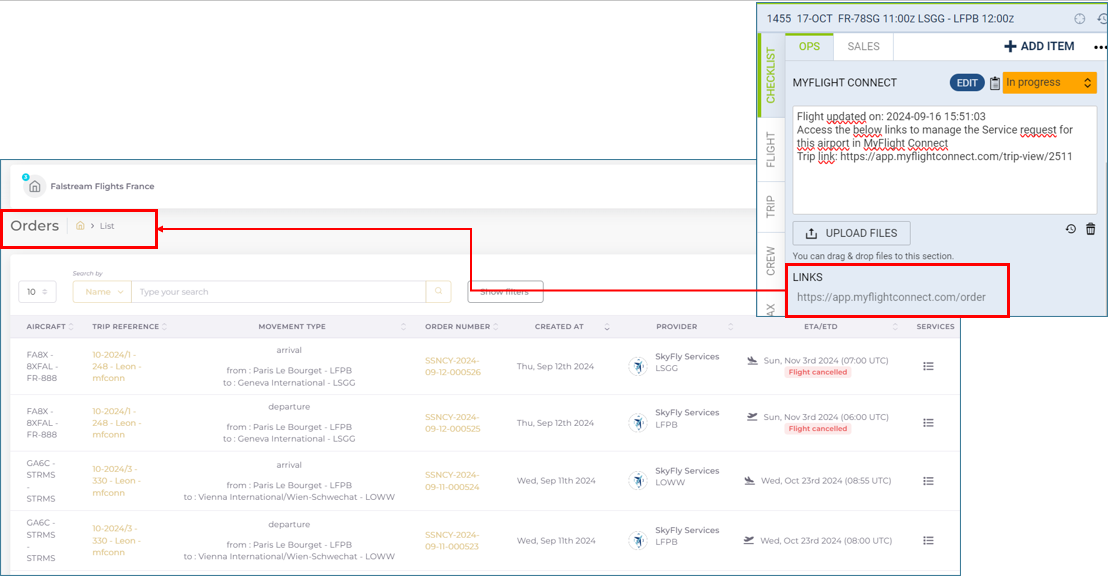Click SkyFly Services LOWW provider logo
Viewport: 1108px width, 577px height.
638,481
